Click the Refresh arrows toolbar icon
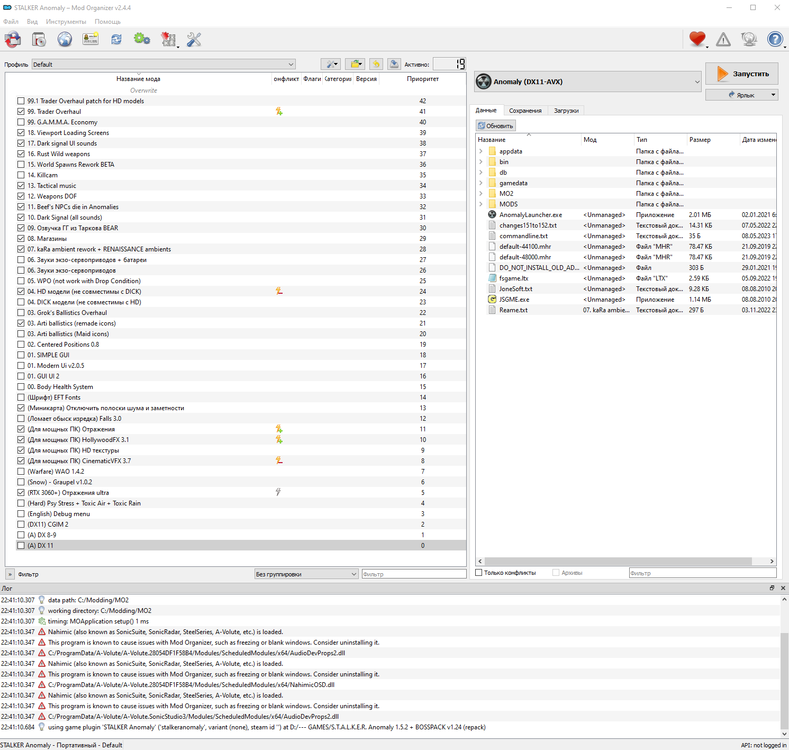Screen dimensions: 789x750 tap(116, 39)
